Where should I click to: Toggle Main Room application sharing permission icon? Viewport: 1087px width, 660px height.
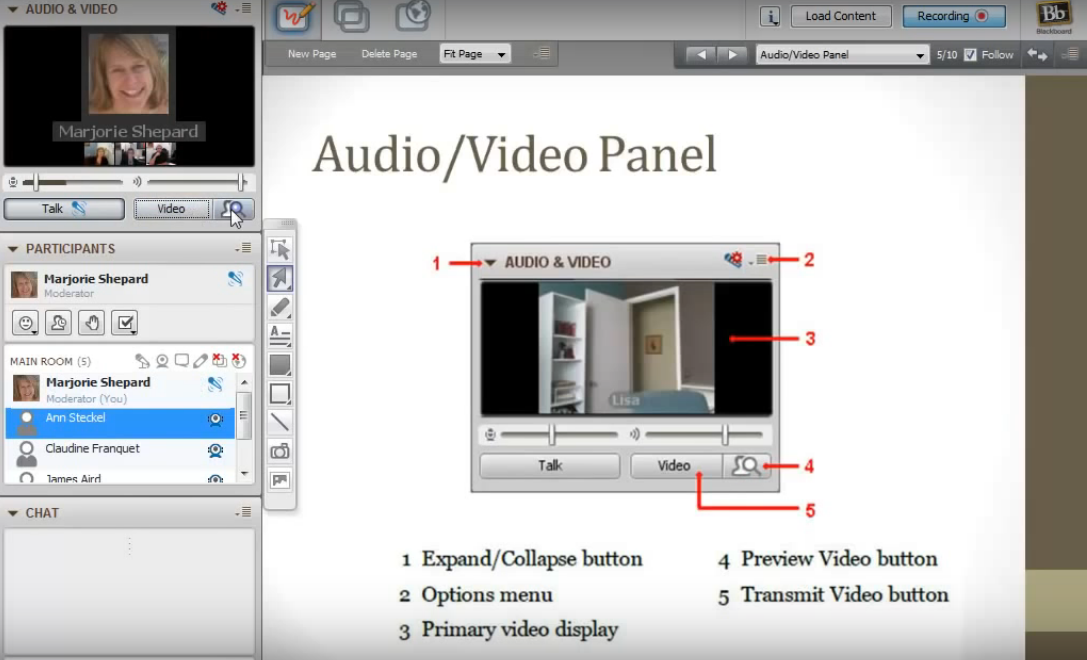(219, 361)
